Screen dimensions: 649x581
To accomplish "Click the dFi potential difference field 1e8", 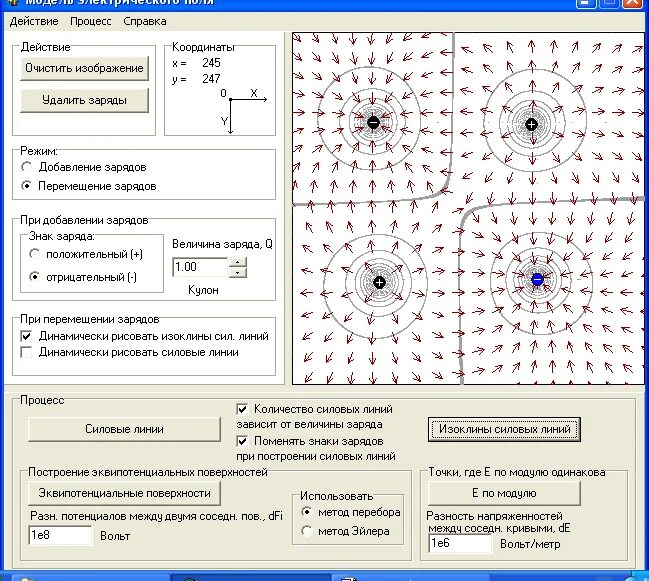I will 60,535.
